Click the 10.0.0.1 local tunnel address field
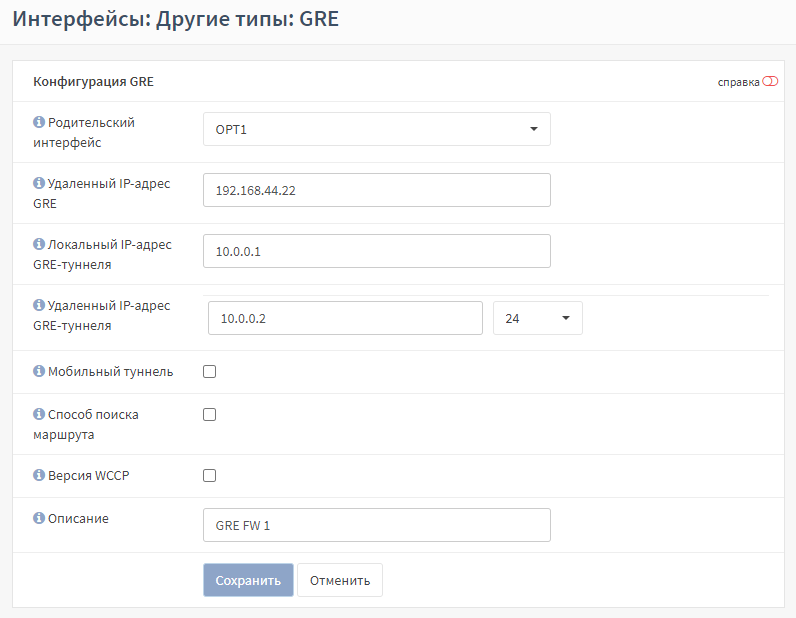The height and width of the screenshot is (618, 796). coord(377,251)
